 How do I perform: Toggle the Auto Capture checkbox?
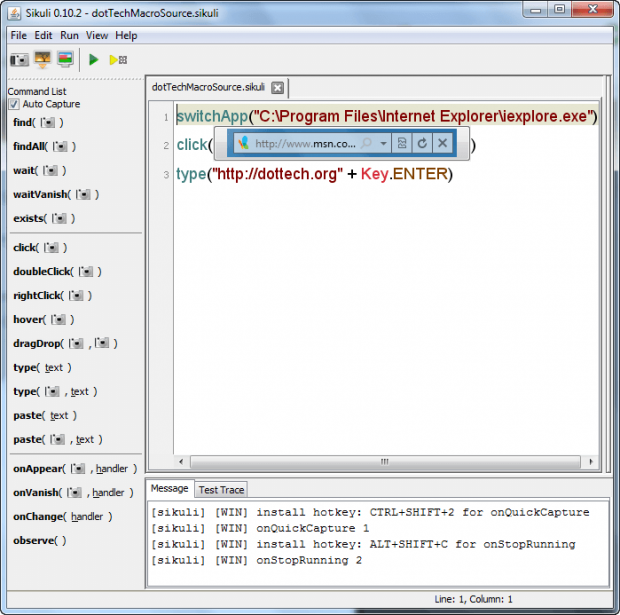15,104
